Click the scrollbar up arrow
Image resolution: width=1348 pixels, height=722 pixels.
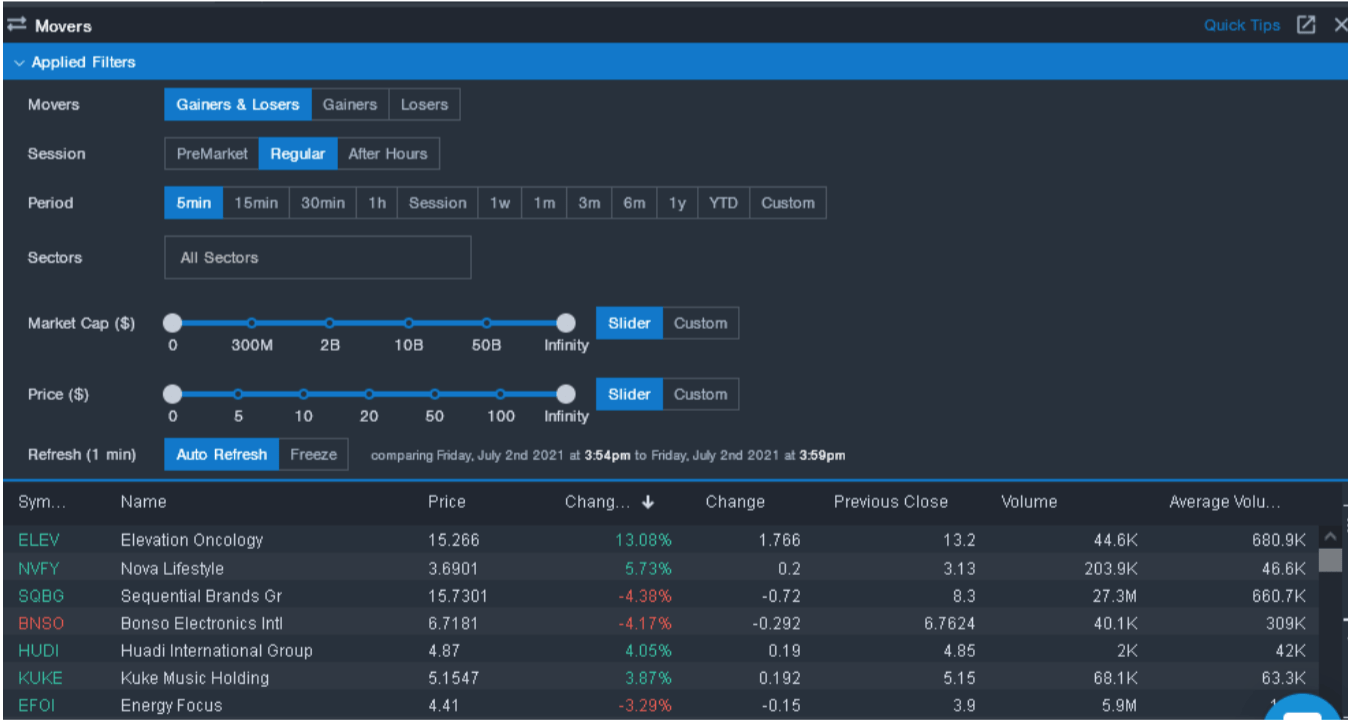tap(1330, 536)
